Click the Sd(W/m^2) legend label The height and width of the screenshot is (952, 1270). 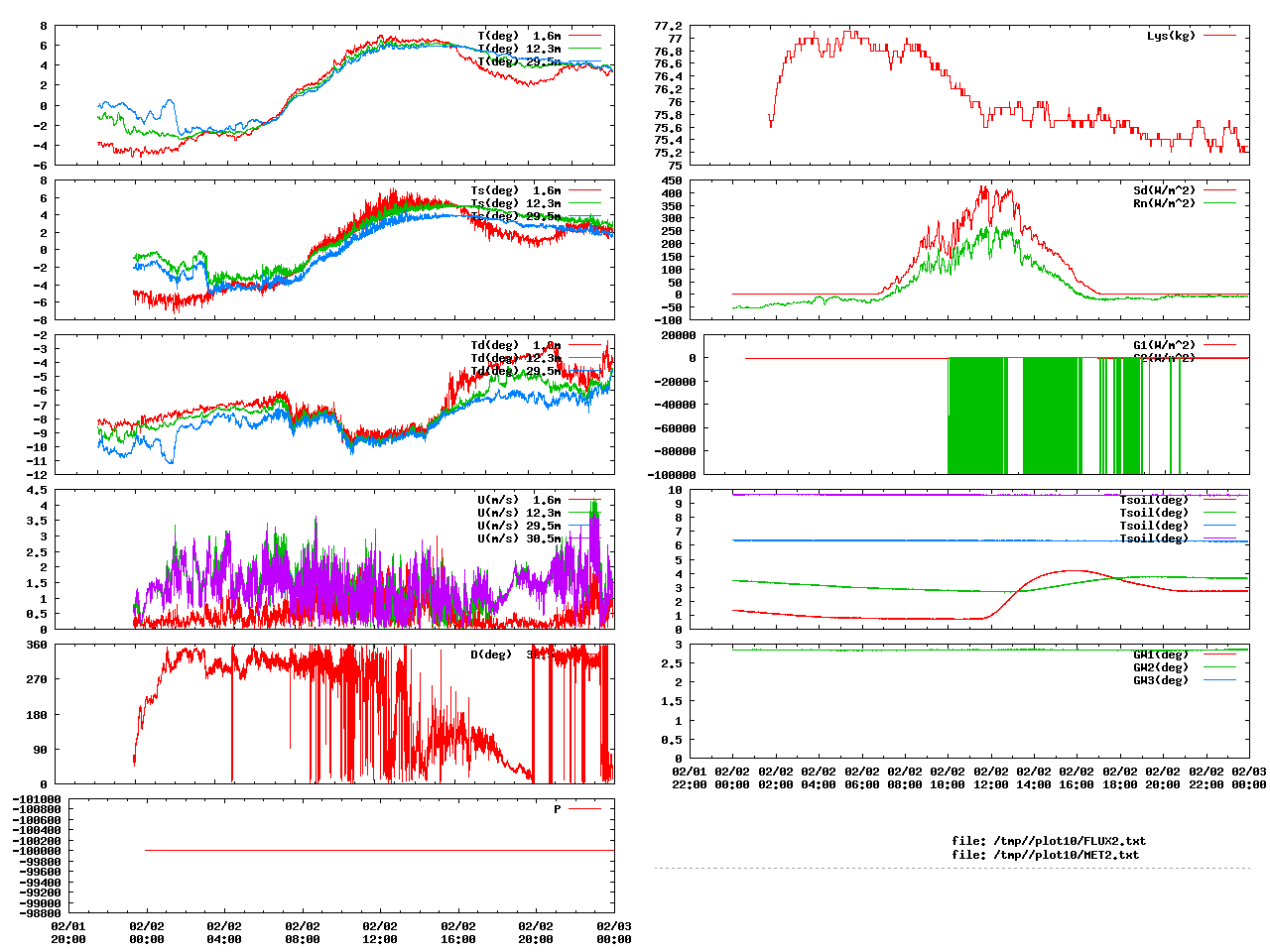(1165, 190)
